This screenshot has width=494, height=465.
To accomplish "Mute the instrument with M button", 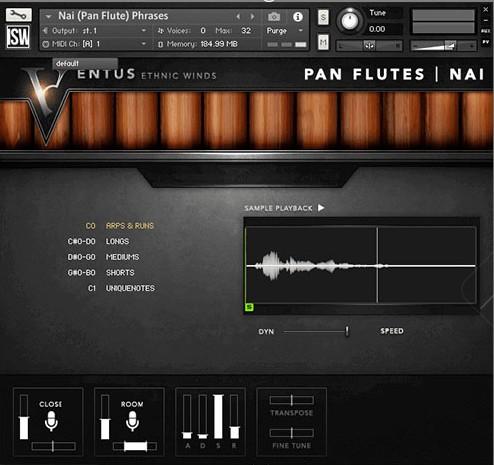I will tap(323, 42).
